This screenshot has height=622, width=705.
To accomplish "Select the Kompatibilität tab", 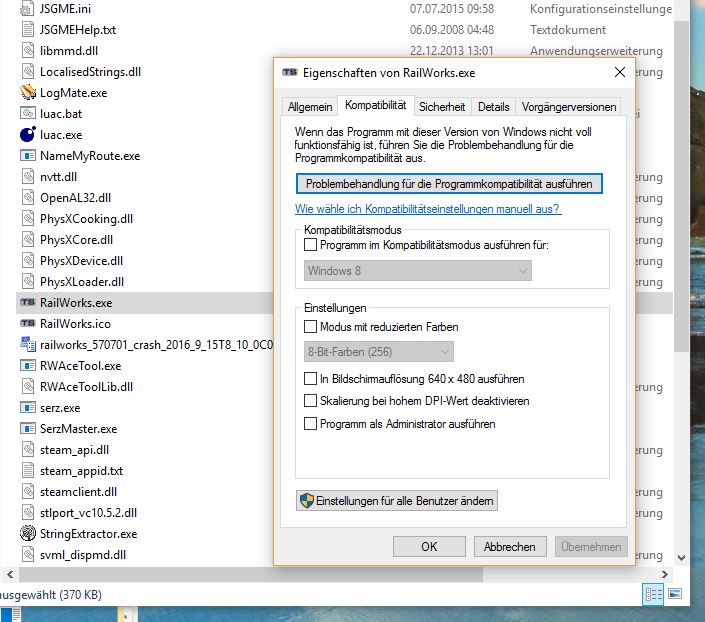I will pyautogui.click(x=375, y=105).
